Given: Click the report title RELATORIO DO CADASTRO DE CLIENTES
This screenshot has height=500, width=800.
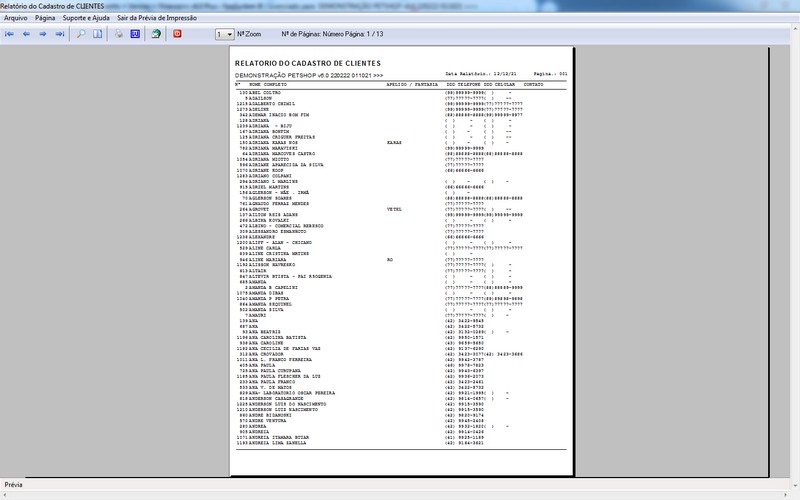Looking at the screenshot, I should tap(308, 63).
